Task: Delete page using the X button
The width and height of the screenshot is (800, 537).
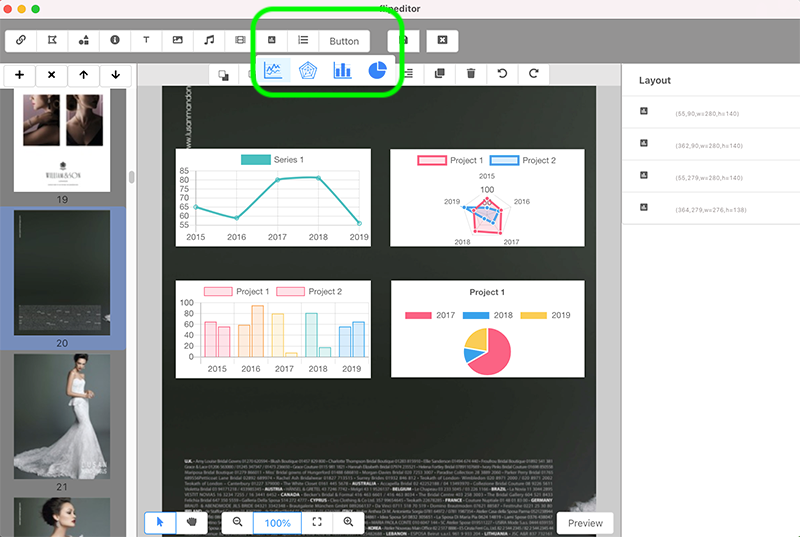Action: tap(52, 75)
